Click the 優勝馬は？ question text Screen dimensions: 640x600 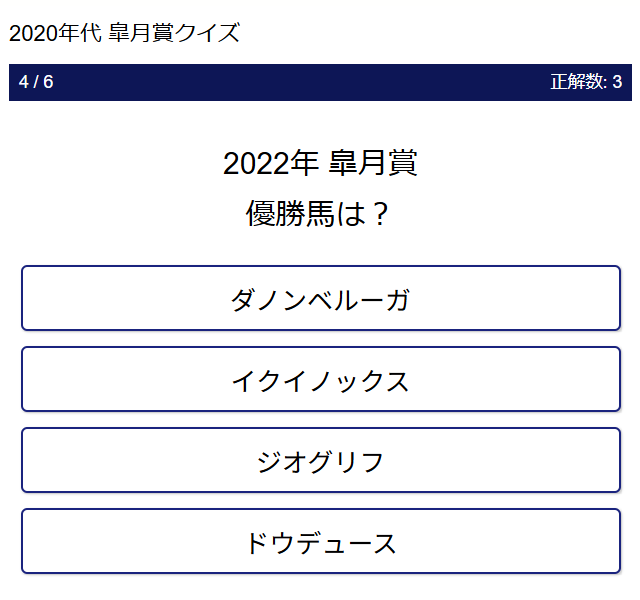[320, 213]
